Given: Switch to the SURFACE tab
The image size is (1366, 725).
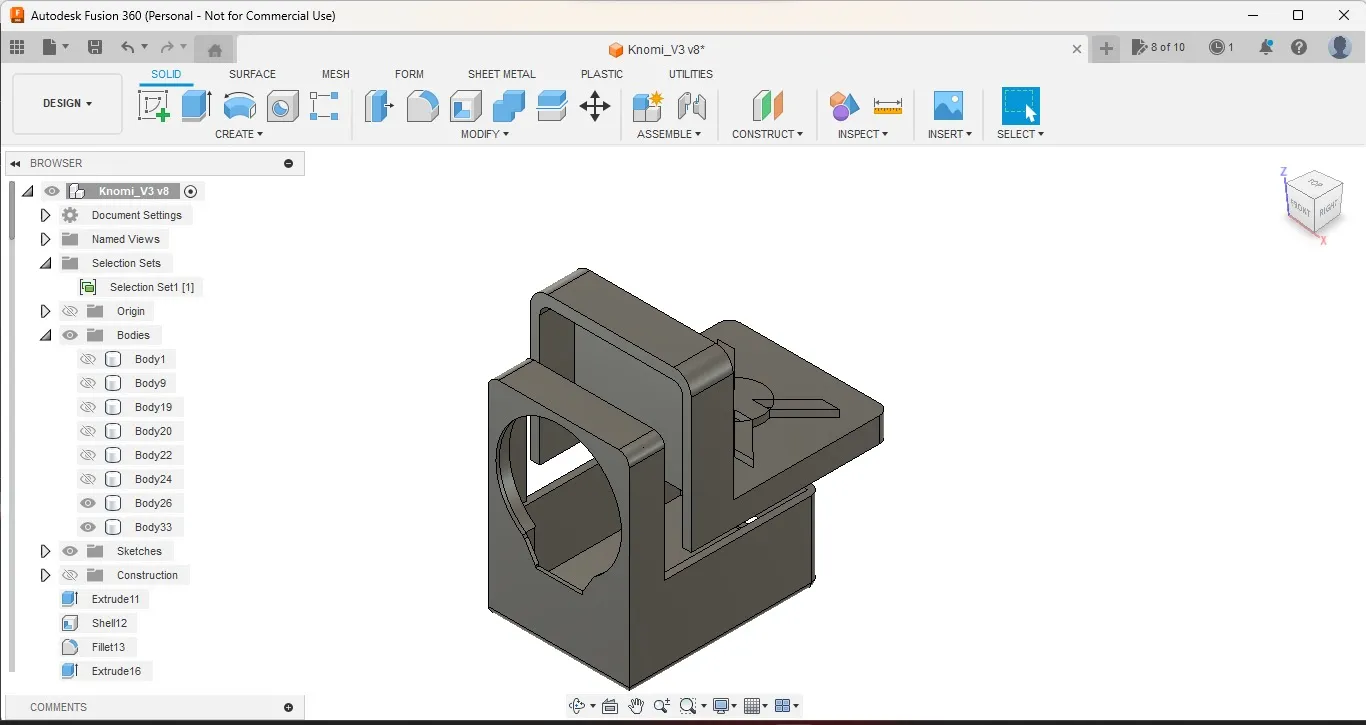Looking at the screenshot, I should click(x=252, y=74).
